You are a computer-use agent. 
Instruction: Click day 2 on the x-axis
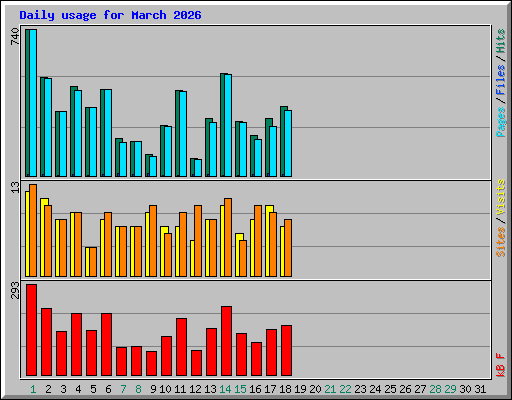point(48,389)
